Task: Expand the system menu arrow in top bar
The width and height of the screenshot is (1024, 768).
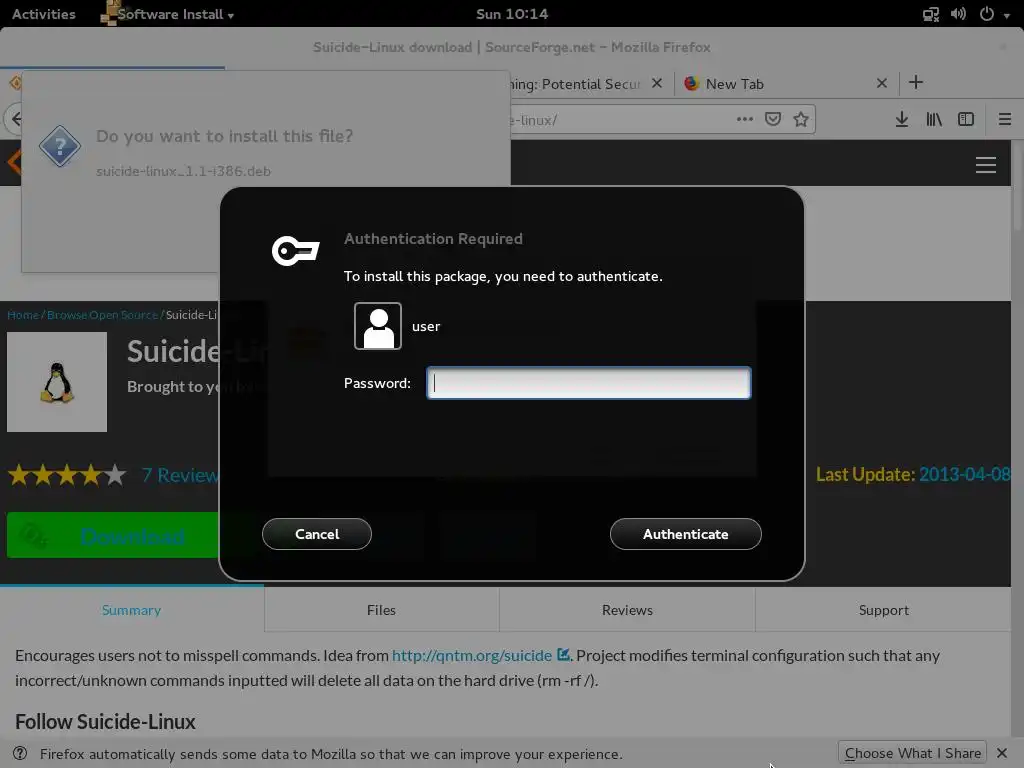Action: 1007,15
